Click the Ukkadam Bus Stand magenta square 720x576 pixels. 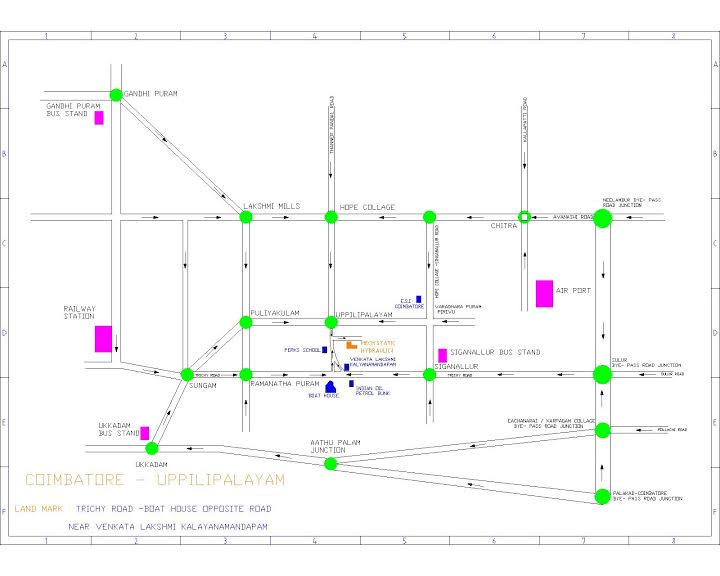click(145, 433)
